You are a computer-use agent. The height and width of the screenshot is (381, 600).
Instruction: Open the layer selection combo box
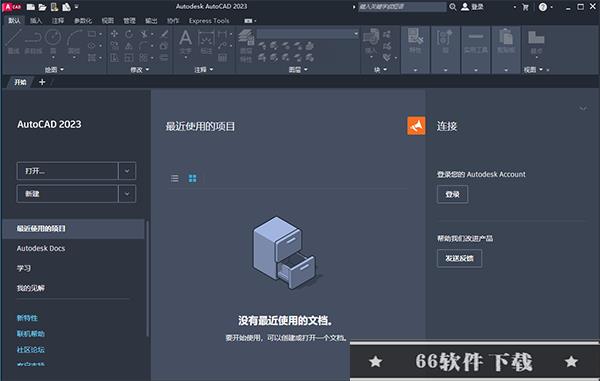(308, 34)
